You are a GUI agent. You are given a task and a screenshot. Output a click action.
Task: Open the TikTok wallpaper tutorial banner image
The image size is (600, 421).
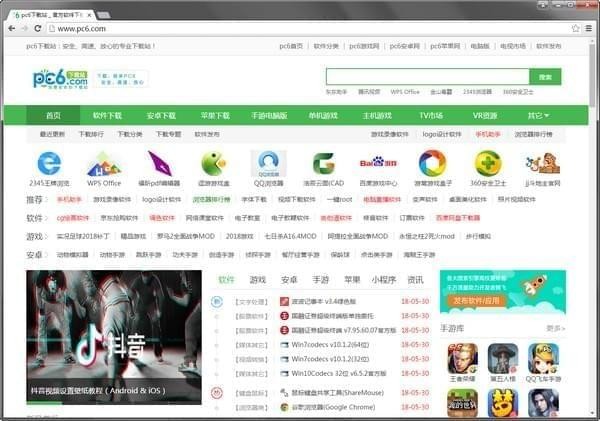pos(114,337)
